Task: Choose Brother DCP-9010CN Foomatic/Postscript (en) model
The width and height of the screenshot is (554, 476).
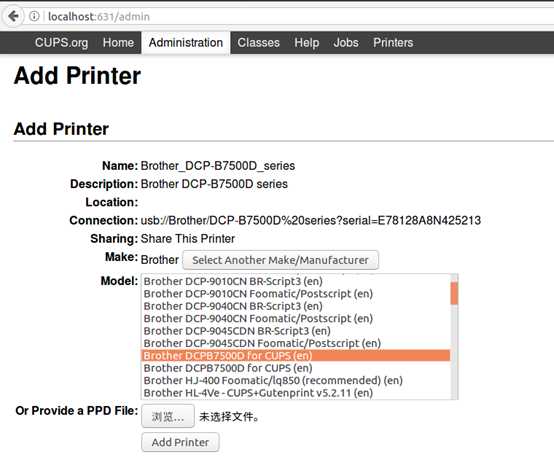Action: 296,294
